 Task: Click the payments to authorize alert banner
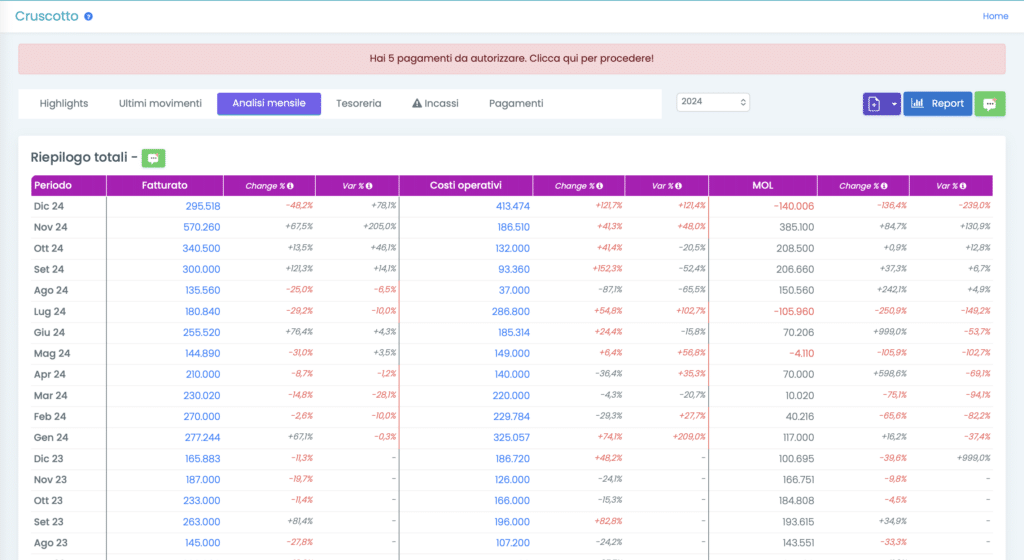coord(512,59)
